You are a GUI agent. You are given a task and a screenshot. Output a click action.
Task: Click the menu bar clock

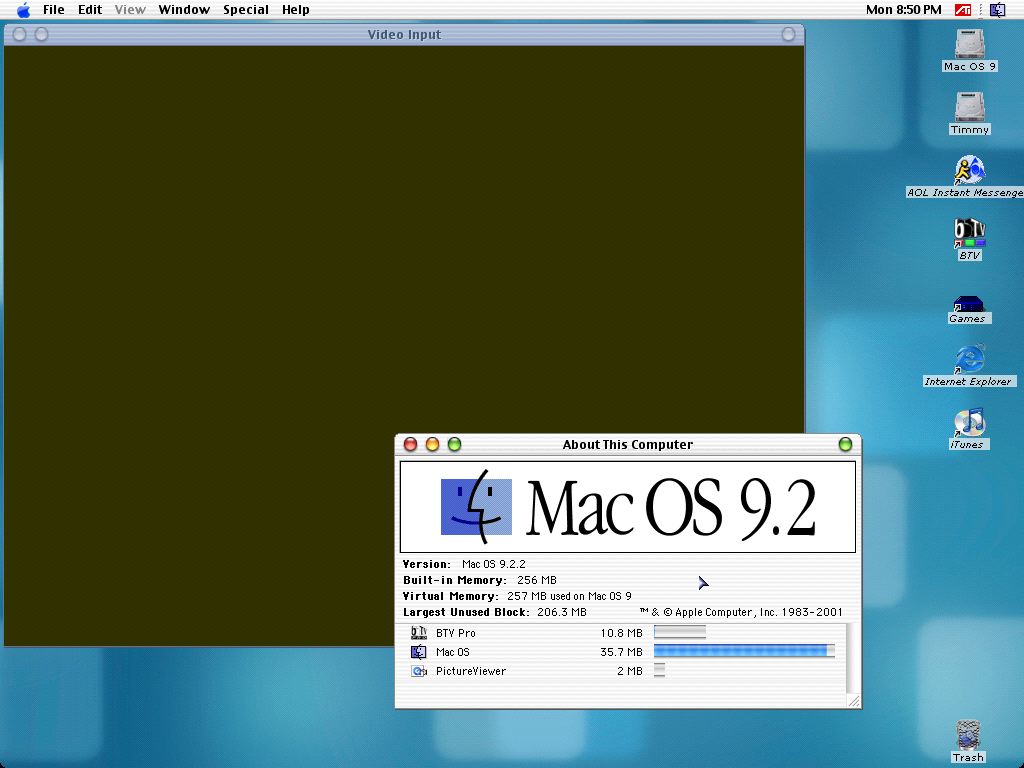(x=903, y=10)
